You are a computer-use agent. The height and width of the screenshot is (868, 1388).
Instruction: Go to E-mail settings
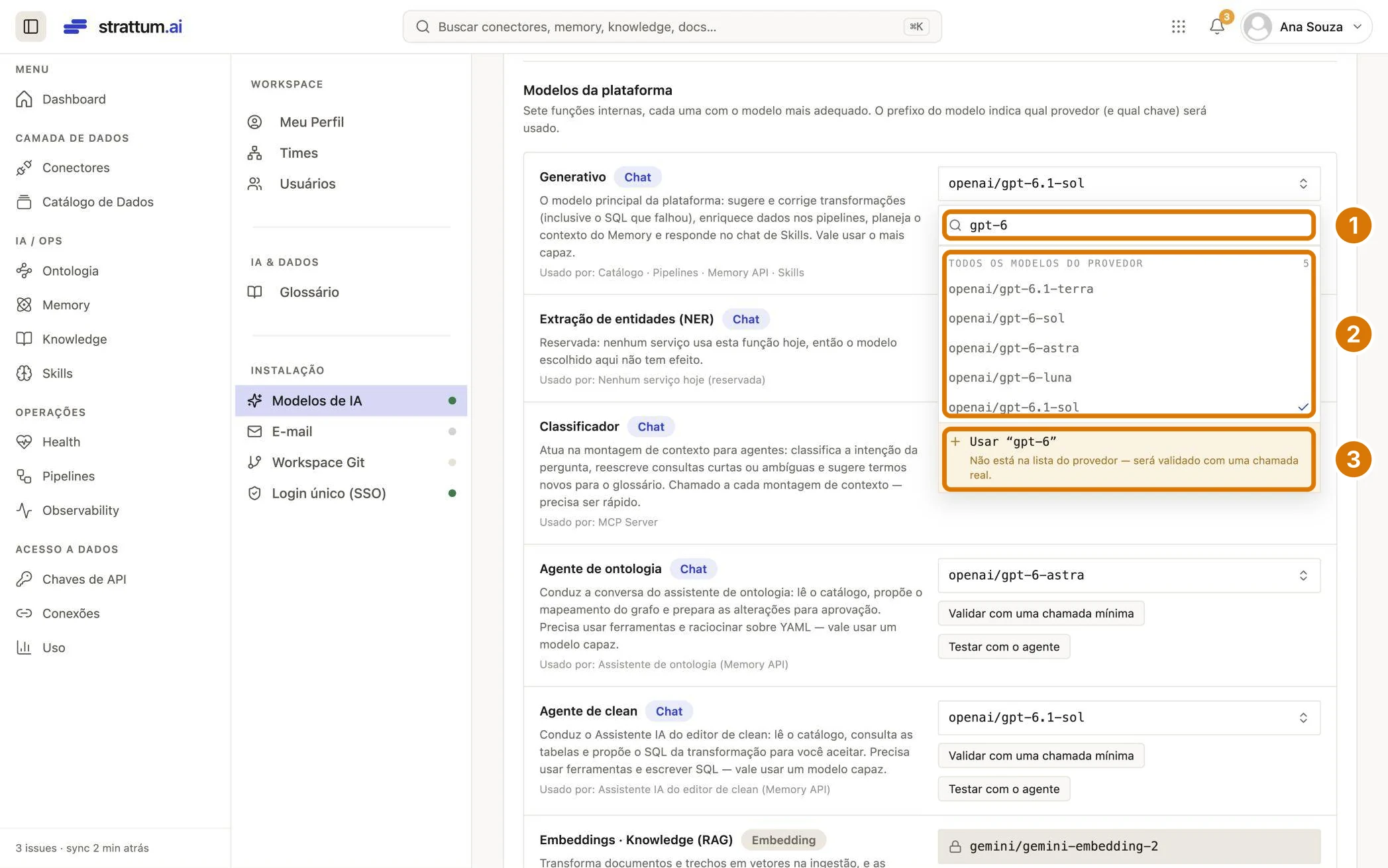click(351, 431)
